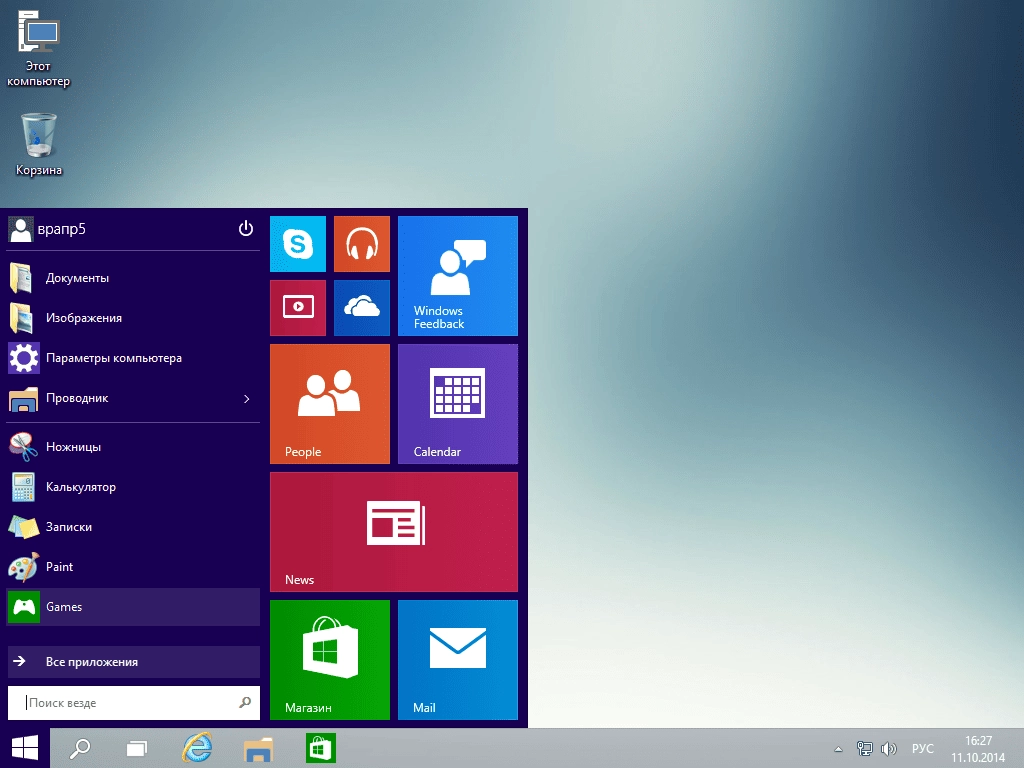Open the Video player tile
The width and height of the screenshot is (1024, 768).
point(298,308)
